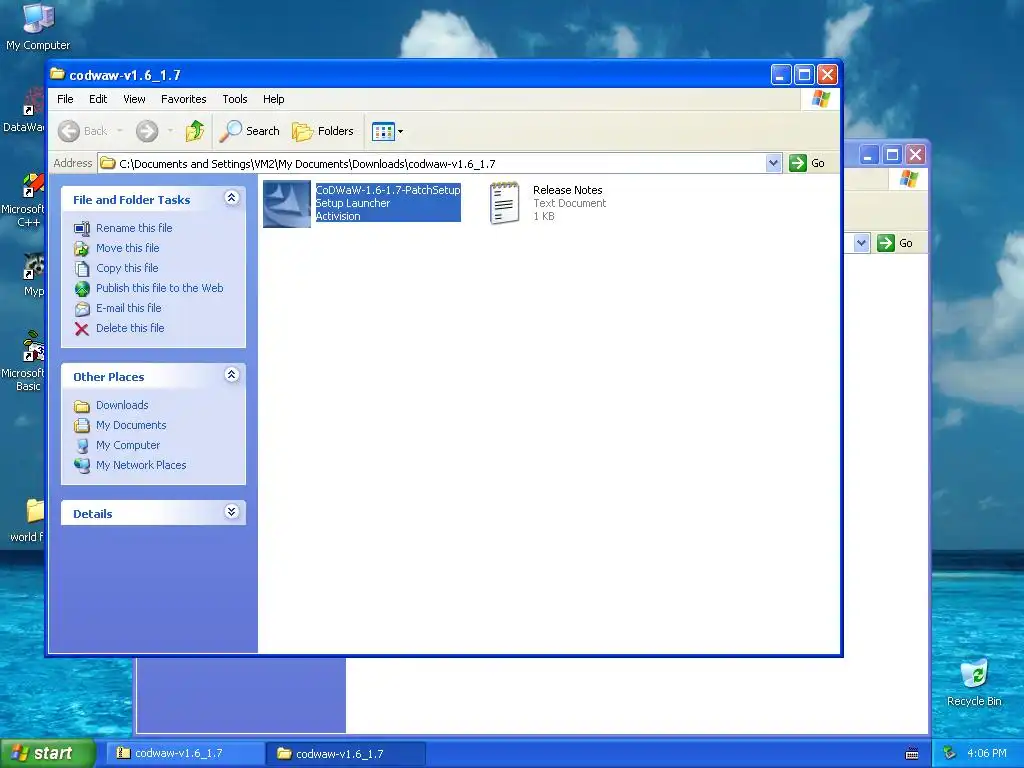Screen dimensions: 1024x768
Task: Click Publish this file to the Web
Action: (x=159, y=288)
